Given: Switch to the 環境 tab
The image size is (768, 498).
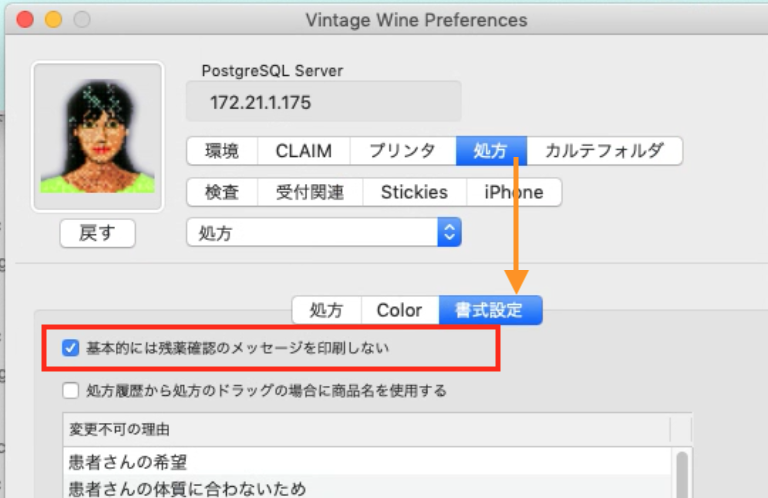Looking at the screenshot, I should (x=222, y=151).
